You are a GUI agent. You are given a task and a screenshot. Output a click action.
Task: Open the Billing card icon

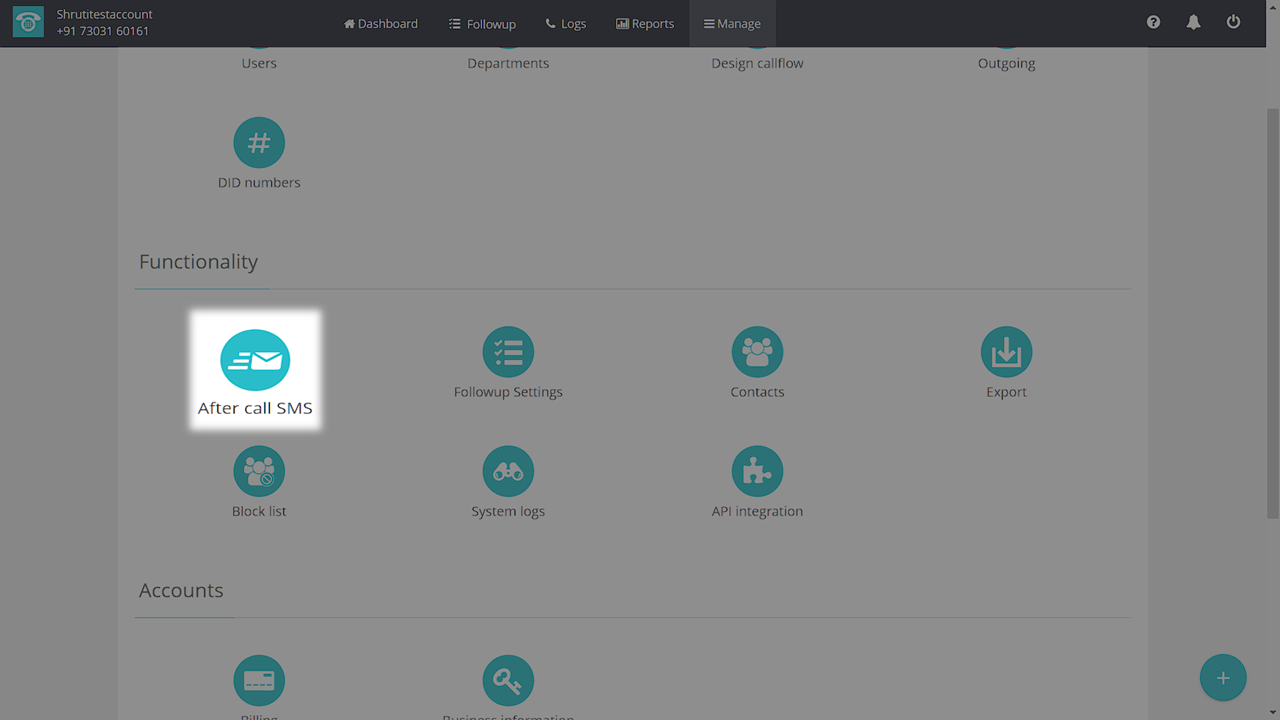[x=259, y=681]
